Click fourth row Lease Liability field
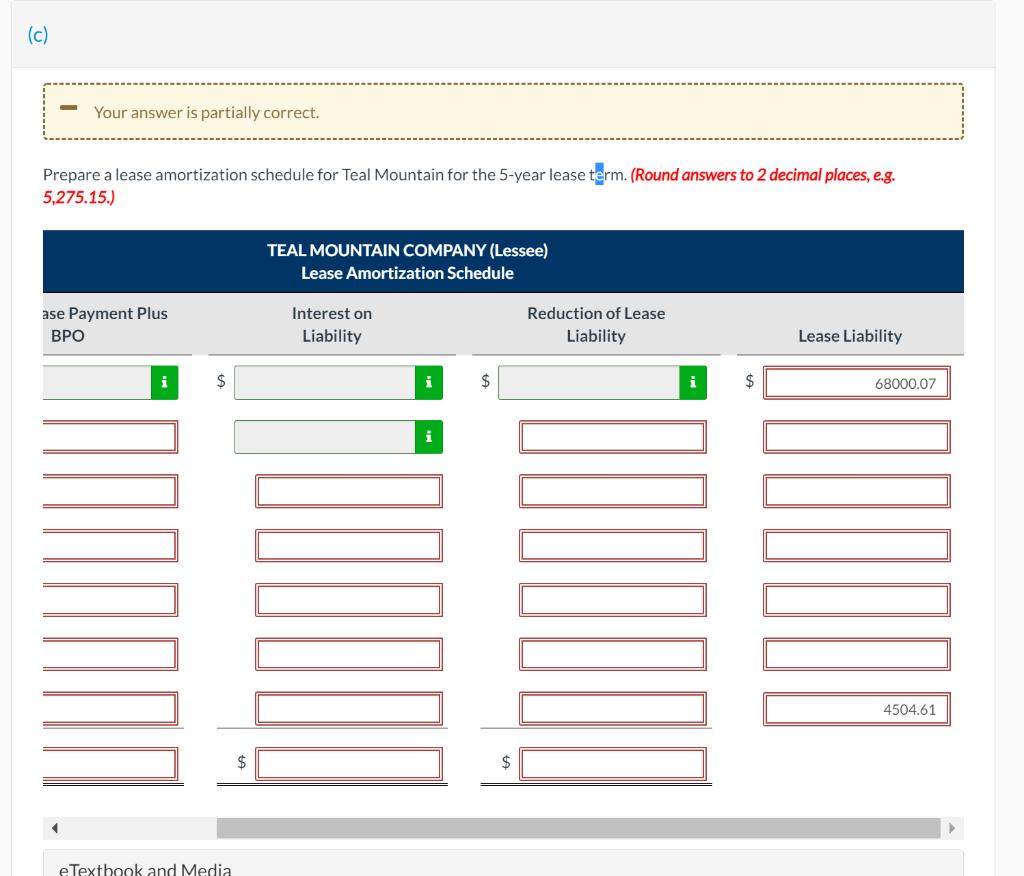This screenshot has height=876, width=1024. (x=856, y=545)
